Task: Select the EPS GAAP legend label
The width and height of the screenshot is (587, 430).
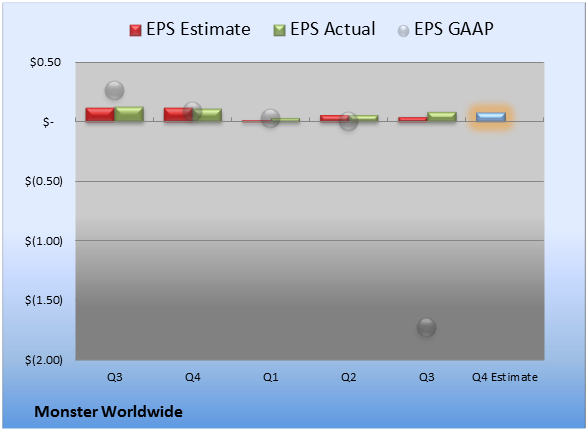Action: [x=454, y=29]
